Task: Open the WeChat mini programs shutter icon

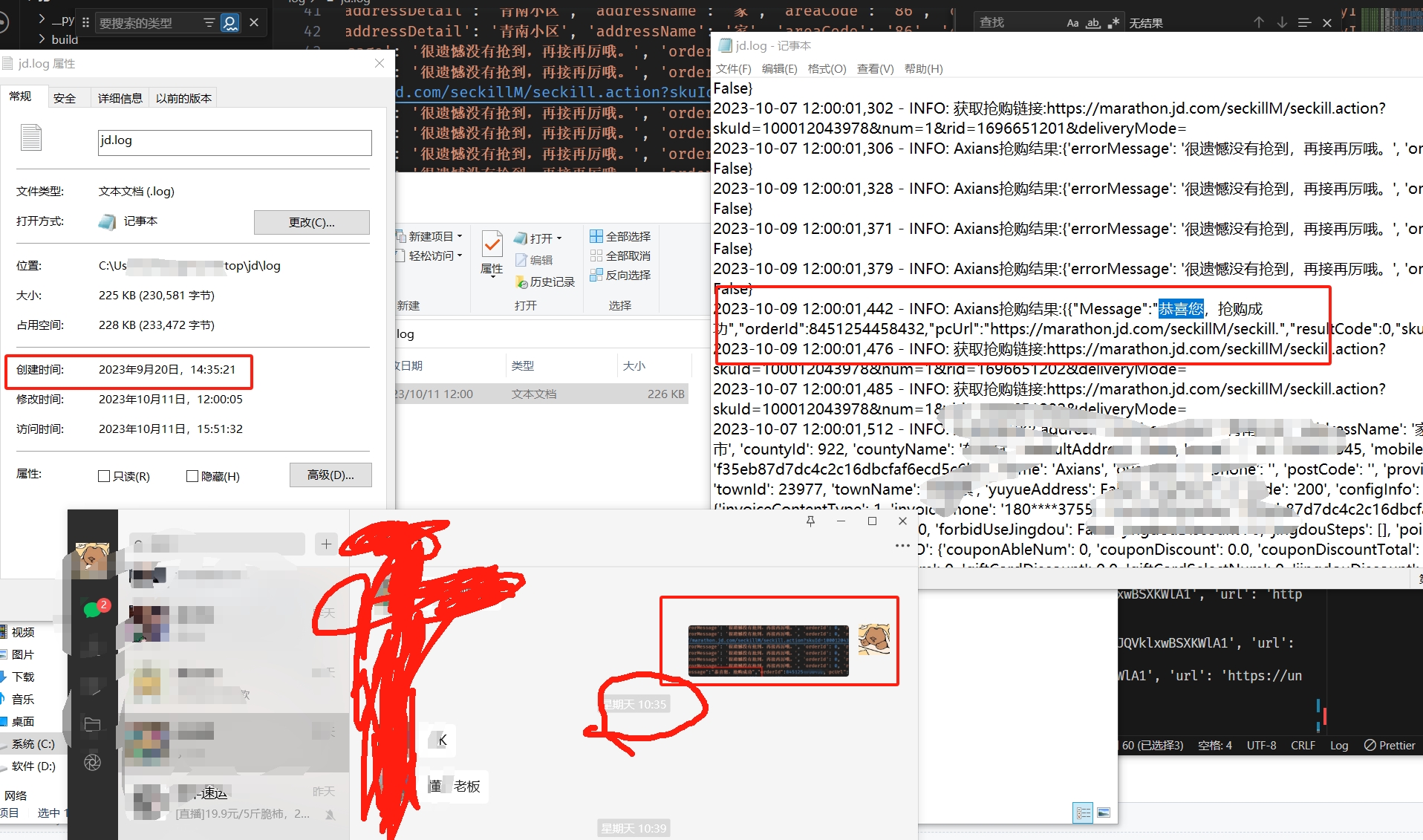Action: [x=93, y=763]
